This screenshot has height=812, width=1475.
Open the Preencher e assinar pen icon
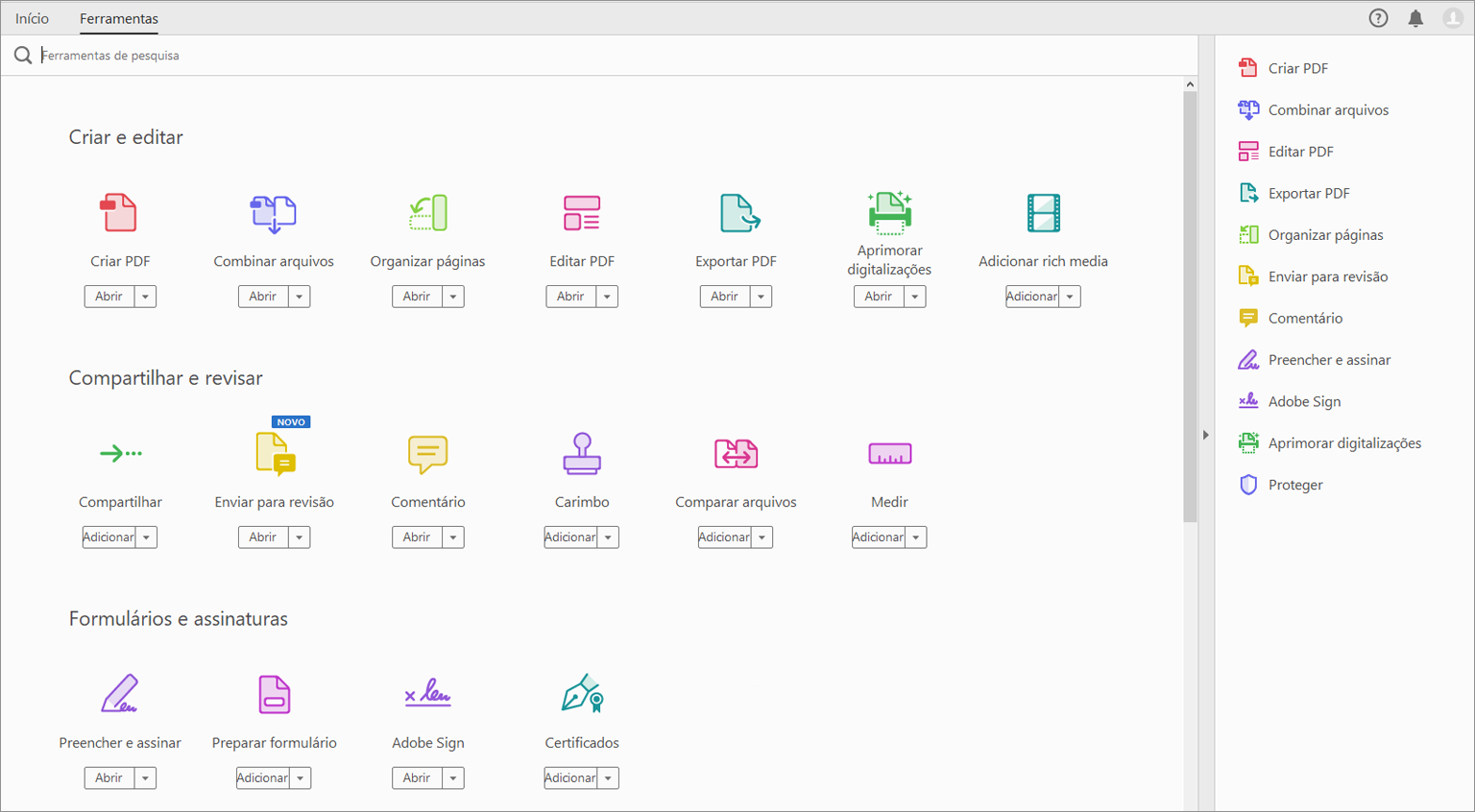point(120,694)
